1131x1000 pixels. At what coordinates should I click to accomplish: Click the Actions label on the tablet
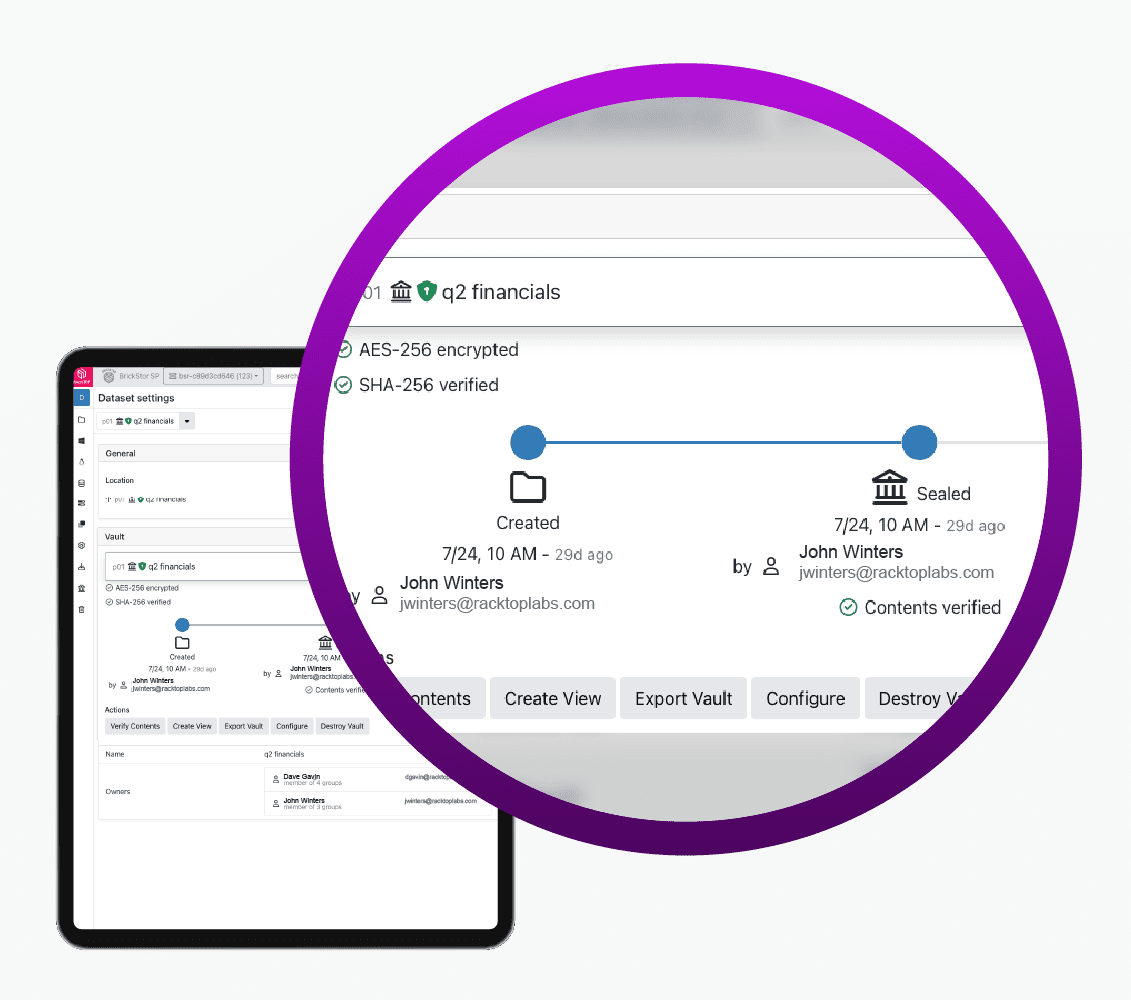[117, 710]
